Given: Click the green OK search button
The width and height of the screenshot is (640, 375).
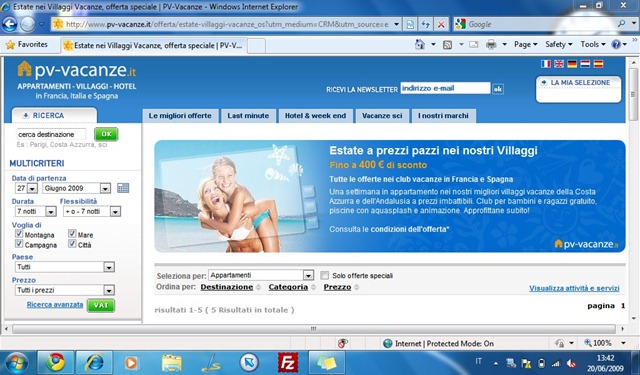Looking at the screenshot, I should (x=106, y=134).
